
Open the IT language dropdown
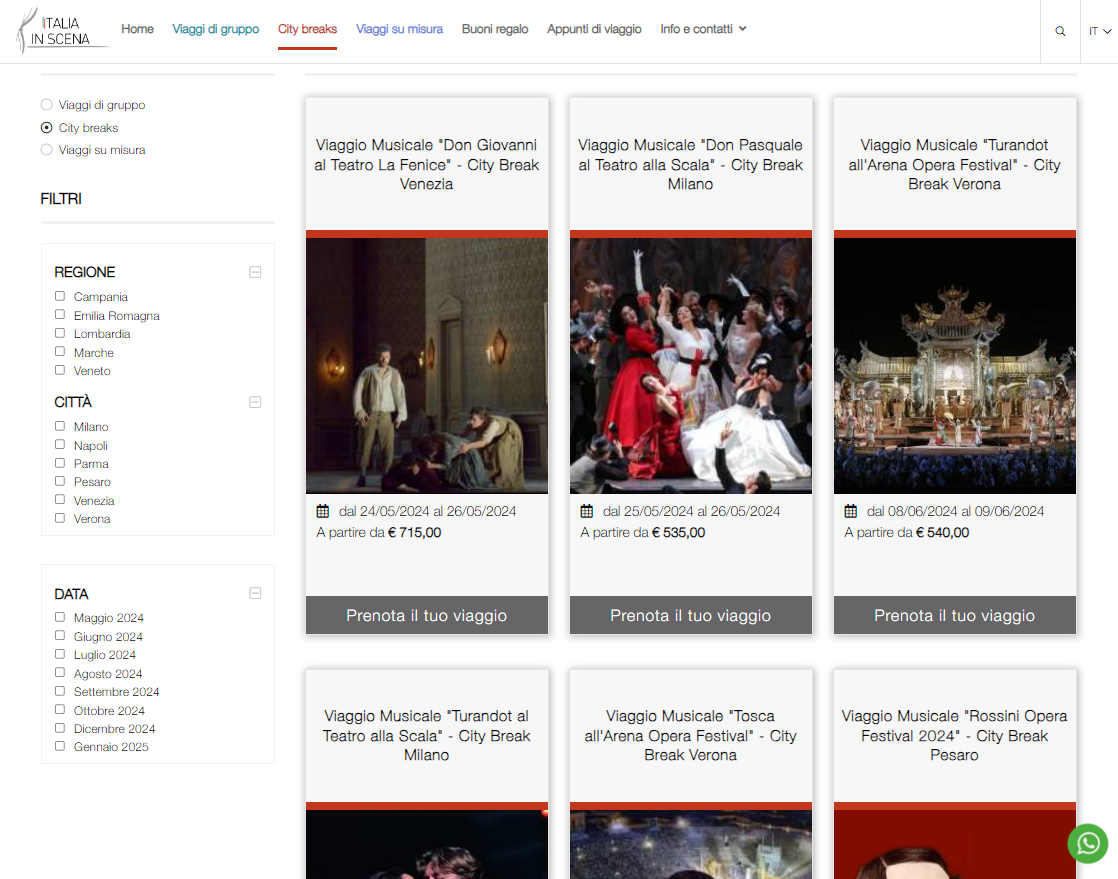coord(1099,31)
